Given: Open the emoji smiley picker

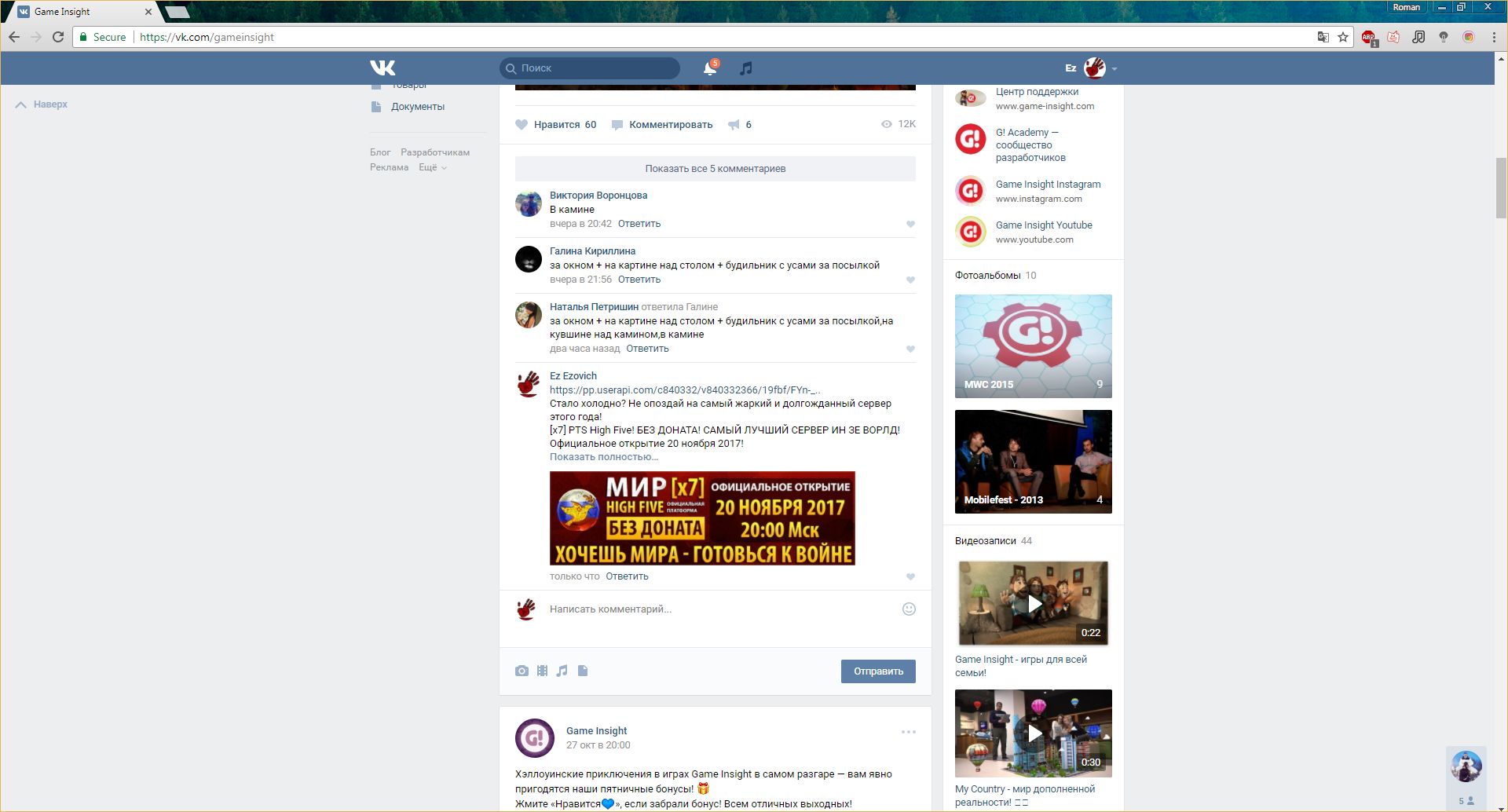Looking at the screenshot, I should pos(909,609).
